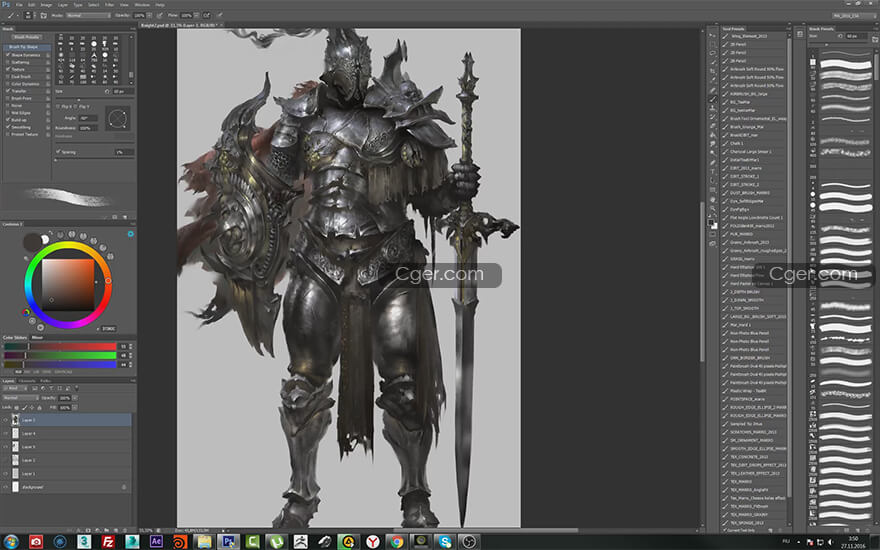Select the Eraser tool
Image resolution: width=880 pixels, height=550 pixels.
coord(713,126)
